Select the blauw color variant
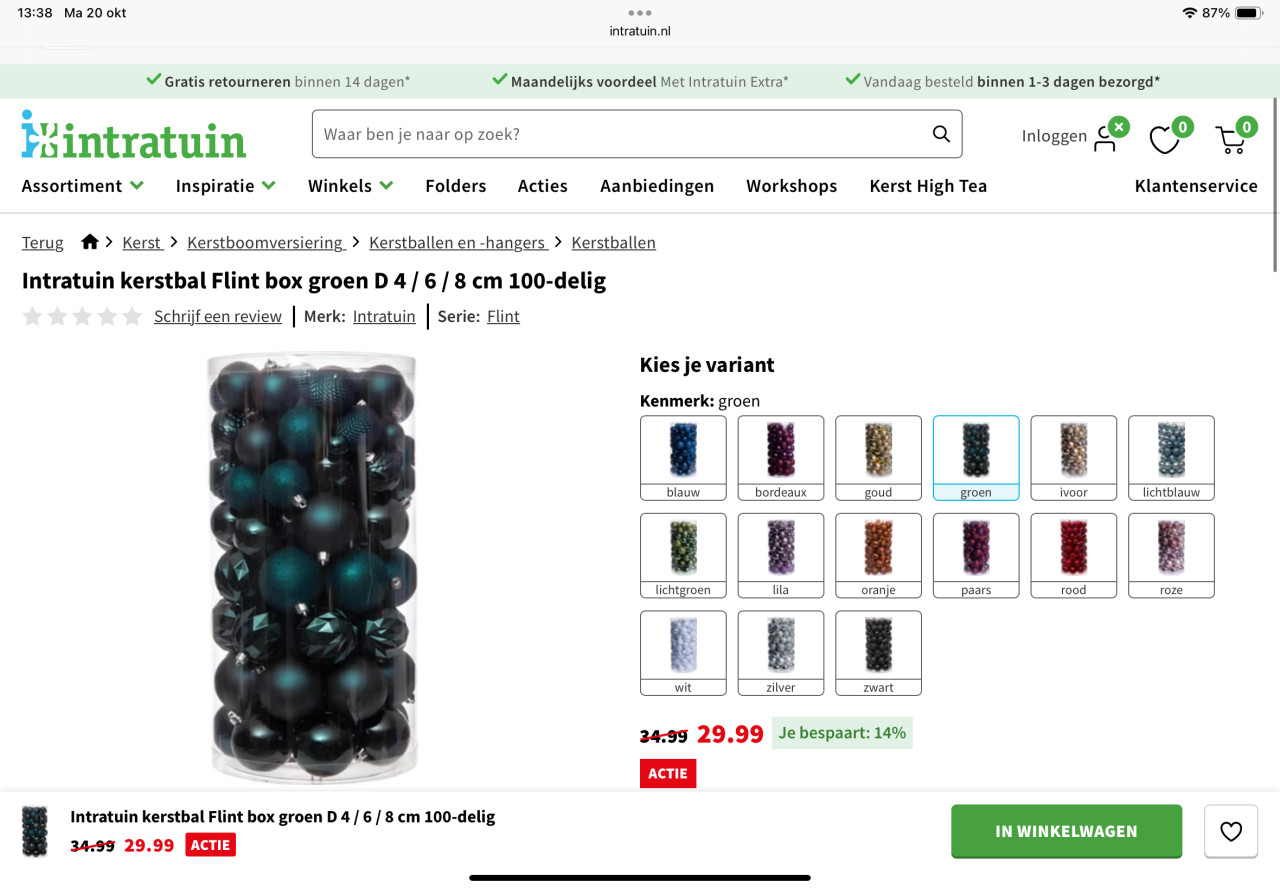The width and height of the screenshot is (1280, 889). pyautogui.click(x=683, y=458)
